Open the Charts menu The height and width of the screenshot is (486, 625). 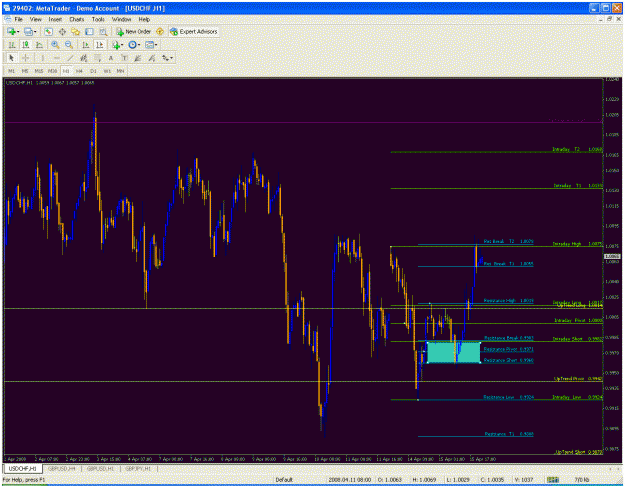pyautogui.click(x=77, y=19)
